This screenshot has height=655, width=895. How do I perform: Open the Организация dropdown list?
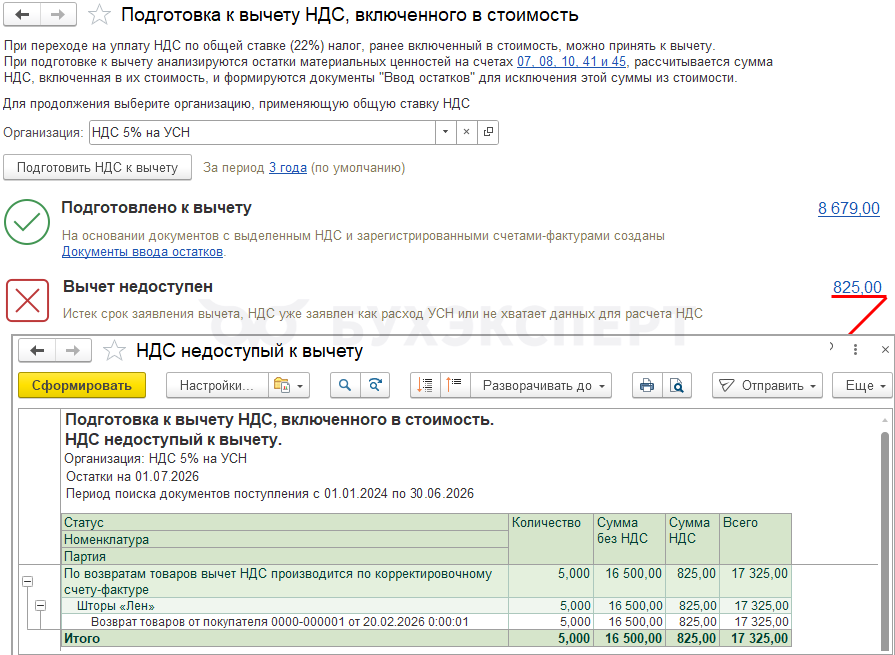click(445, 132)
